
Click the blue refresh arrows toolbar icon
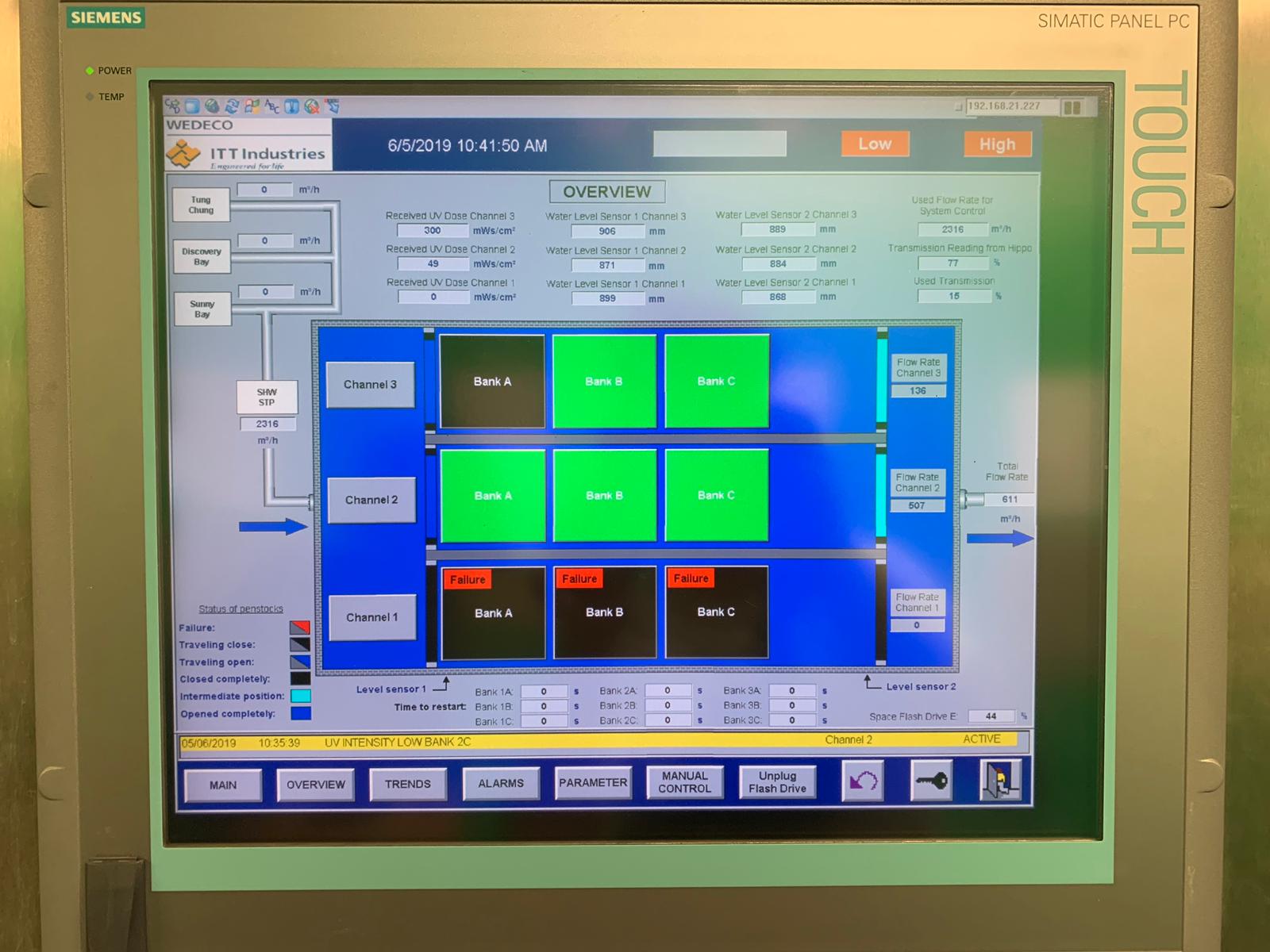click(232, 106)
